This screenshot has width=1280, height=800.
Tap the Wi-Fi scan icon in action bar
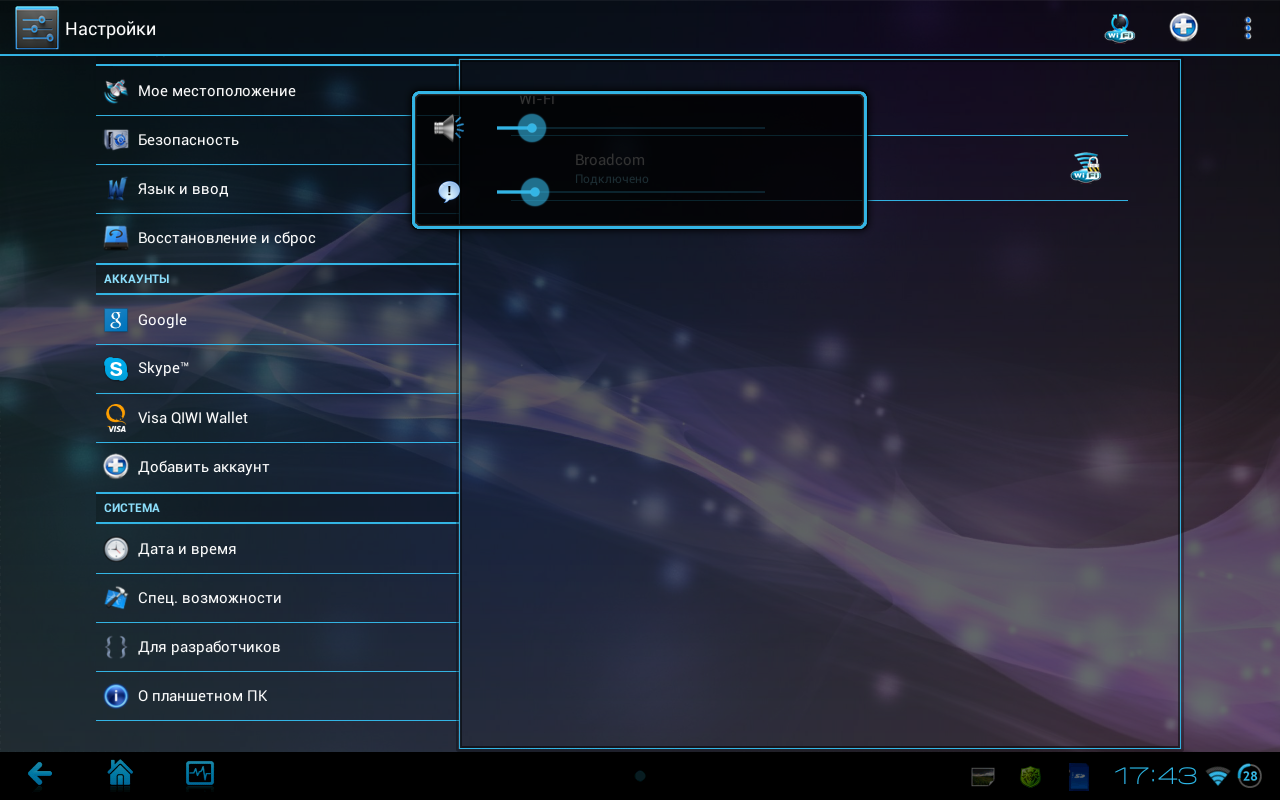[1119, 28]
